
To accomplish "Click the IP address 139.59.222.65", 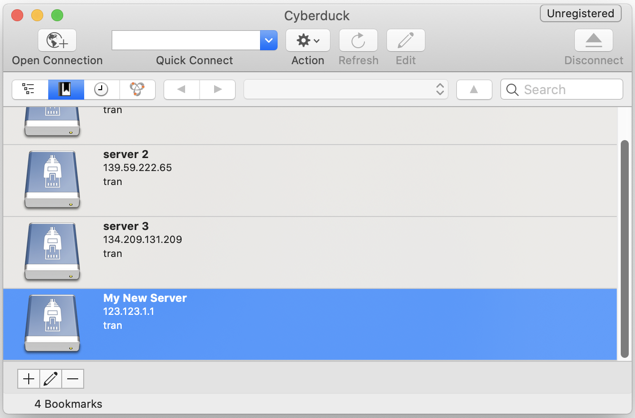I will (137, 168).
